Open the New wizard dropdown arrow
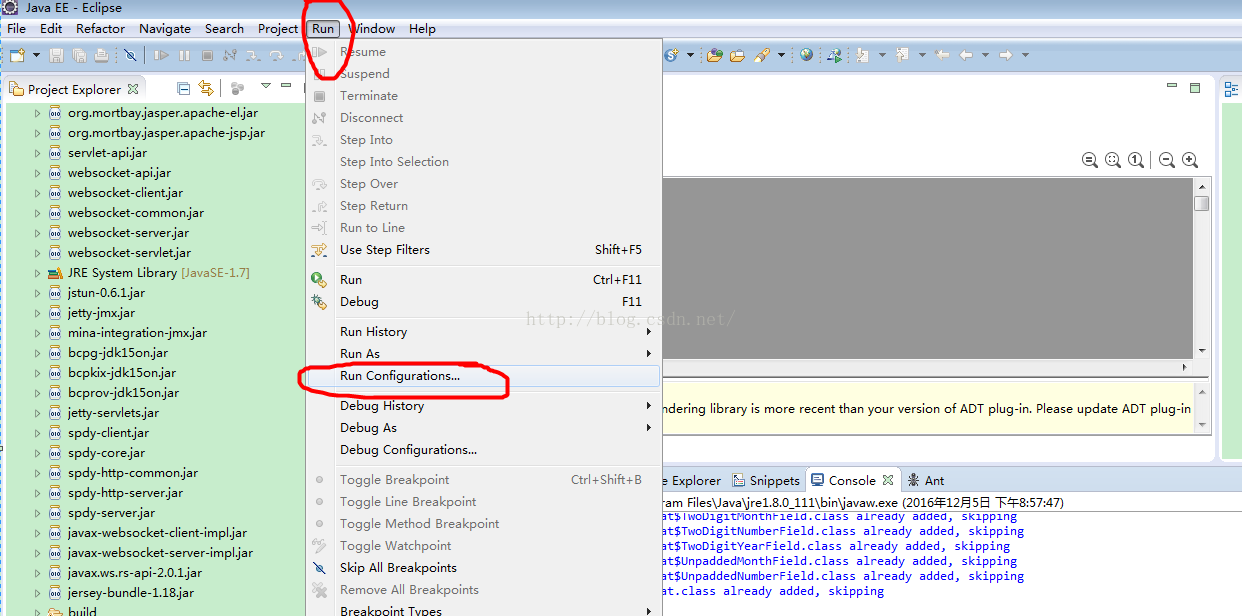This screenshot has width=1242, height=616. [x=36, y=55]
